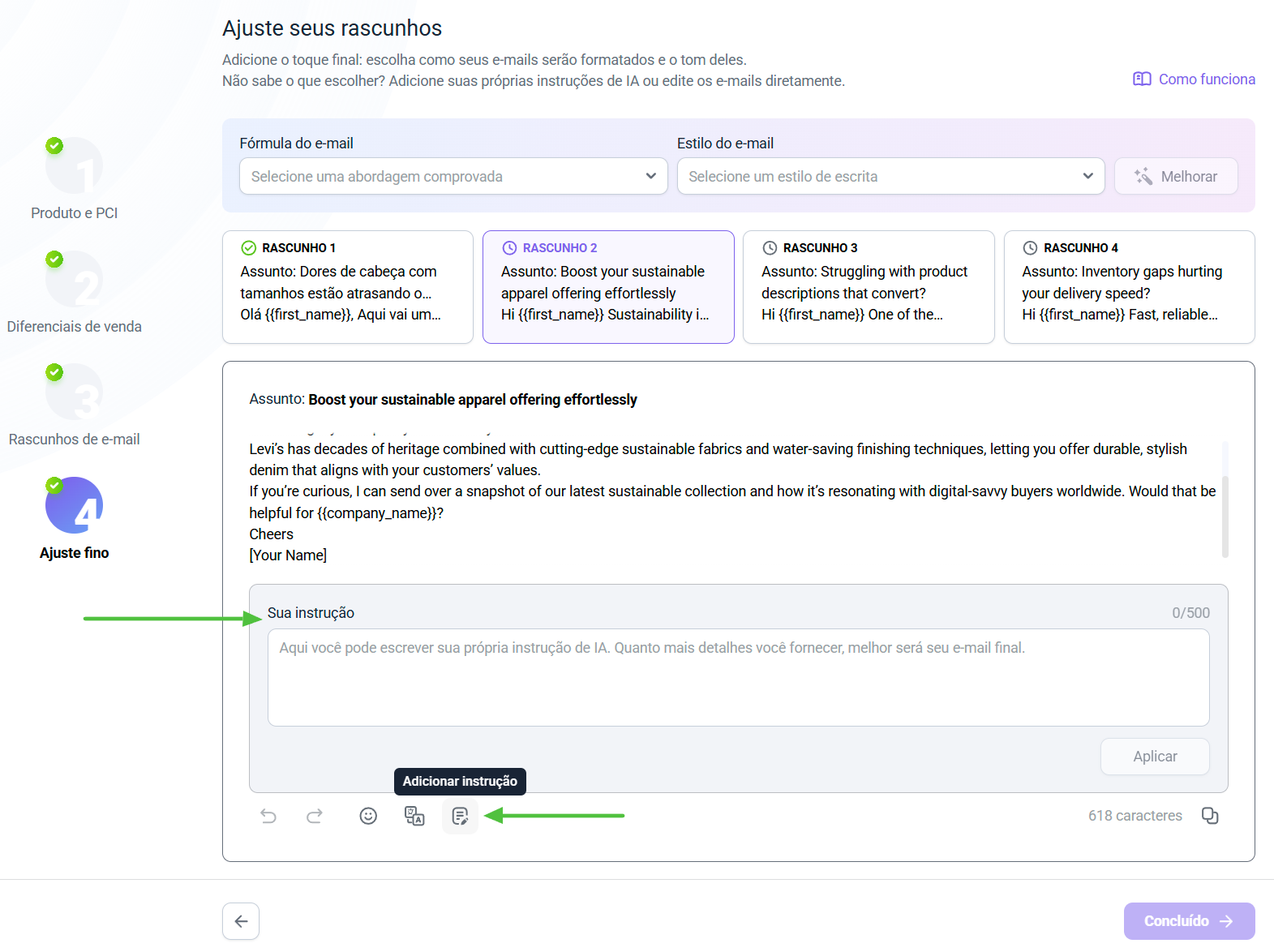This screenshot has width=1274, height=952.
Task: Copy the email with the copy icon
Action: (1210, 816)
